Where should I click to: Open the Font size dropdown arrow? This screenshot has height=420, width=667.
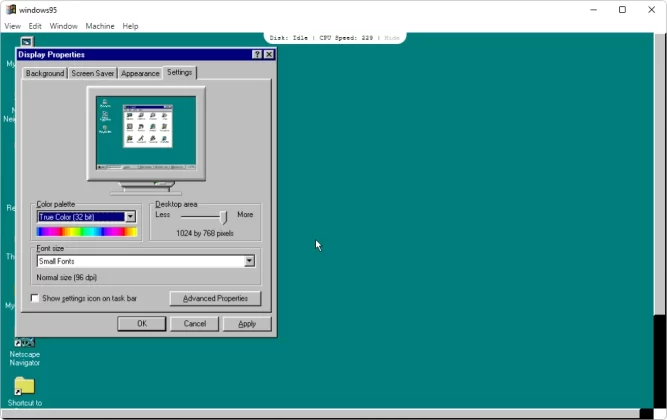[x=250, y=261]
